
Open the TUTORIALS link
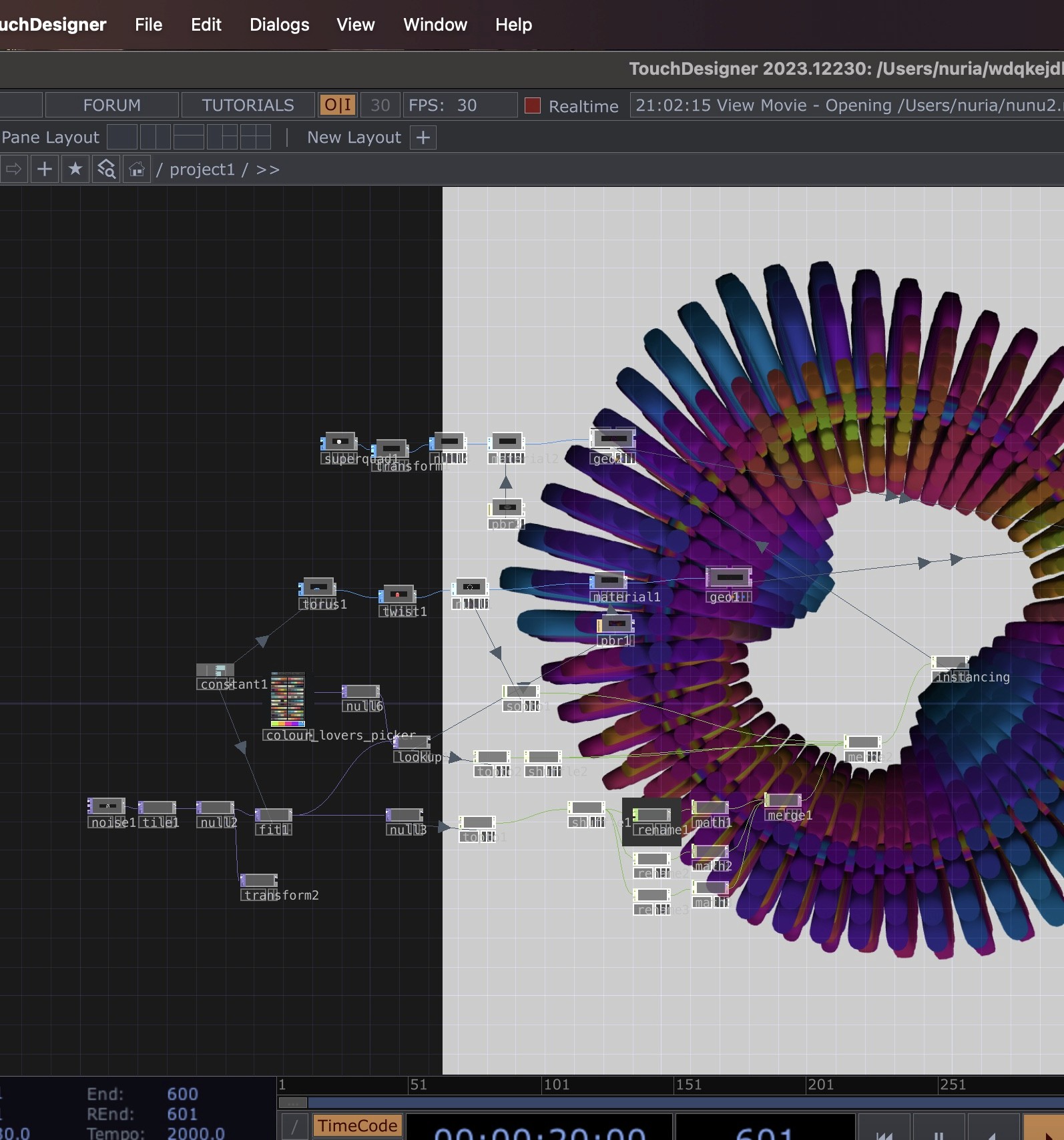[248, 105]
